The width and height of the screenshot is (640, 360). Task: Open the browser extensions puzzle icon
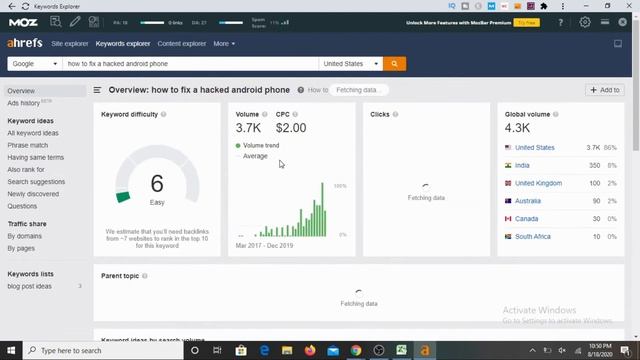[544, 6]
